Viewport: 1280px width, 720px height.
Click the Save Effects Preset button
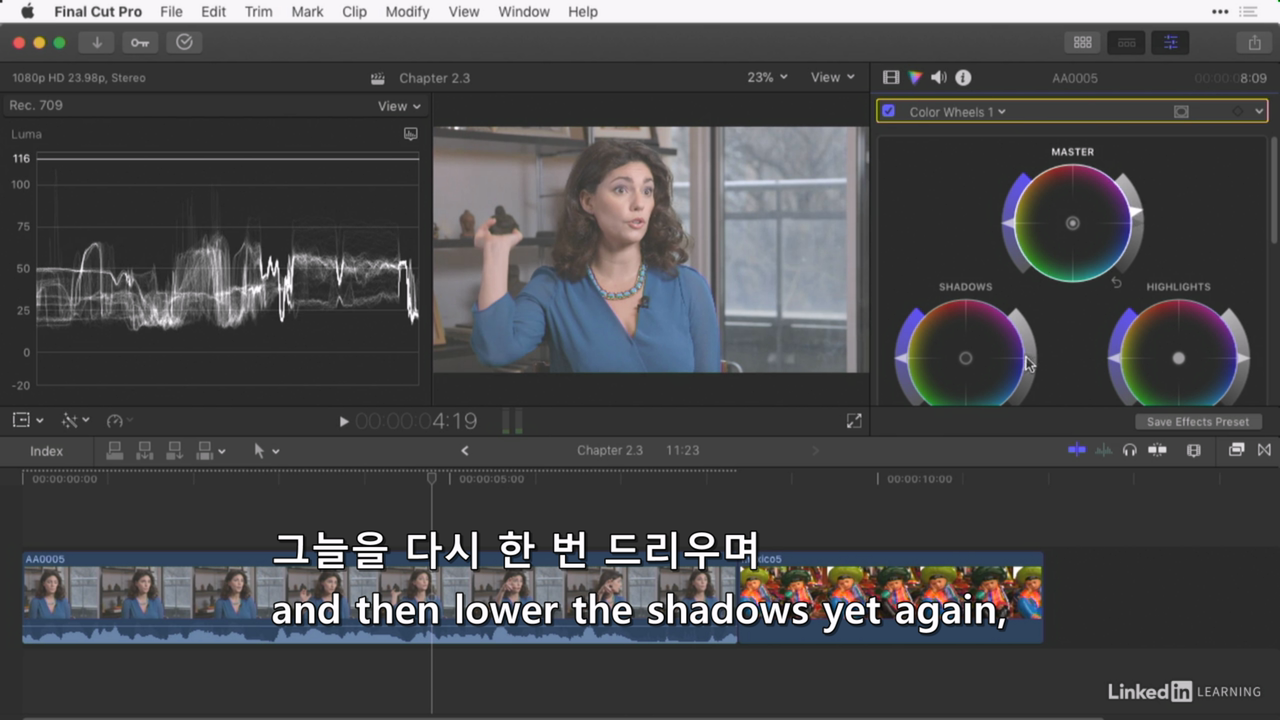click(1198, 422)
